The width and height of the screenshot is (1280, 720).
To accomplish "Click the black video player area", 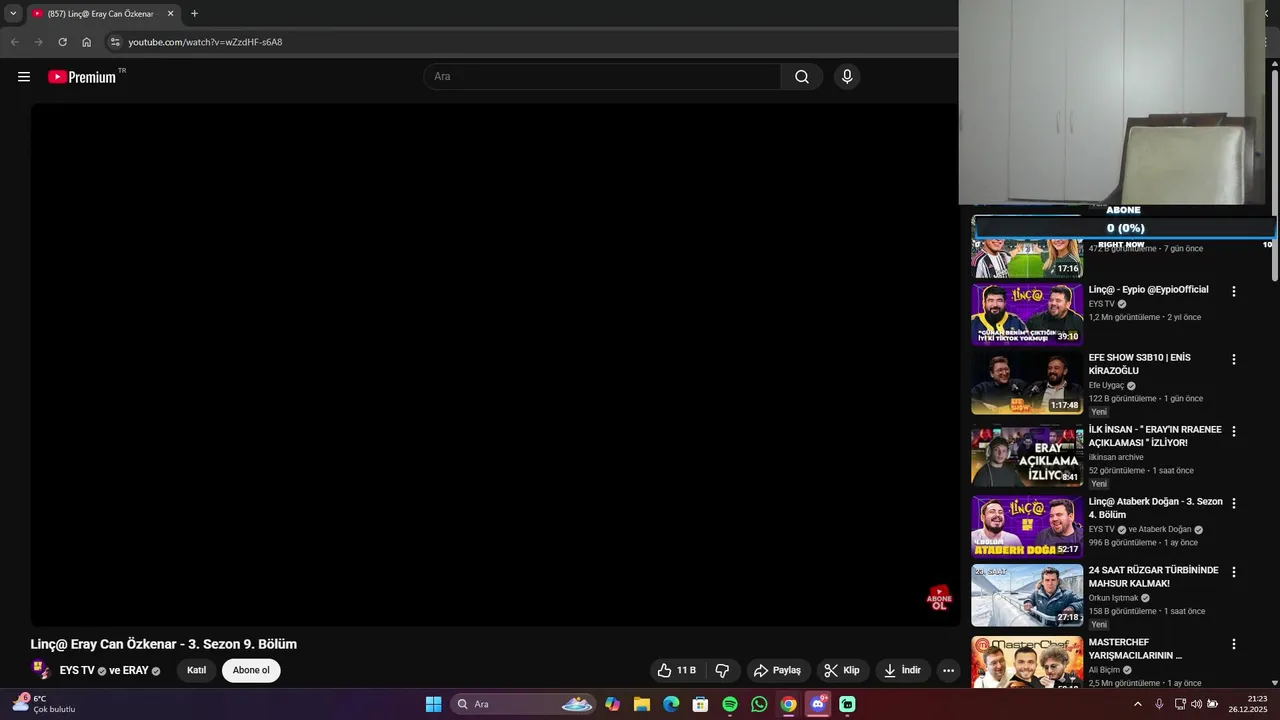I will 494,365.
